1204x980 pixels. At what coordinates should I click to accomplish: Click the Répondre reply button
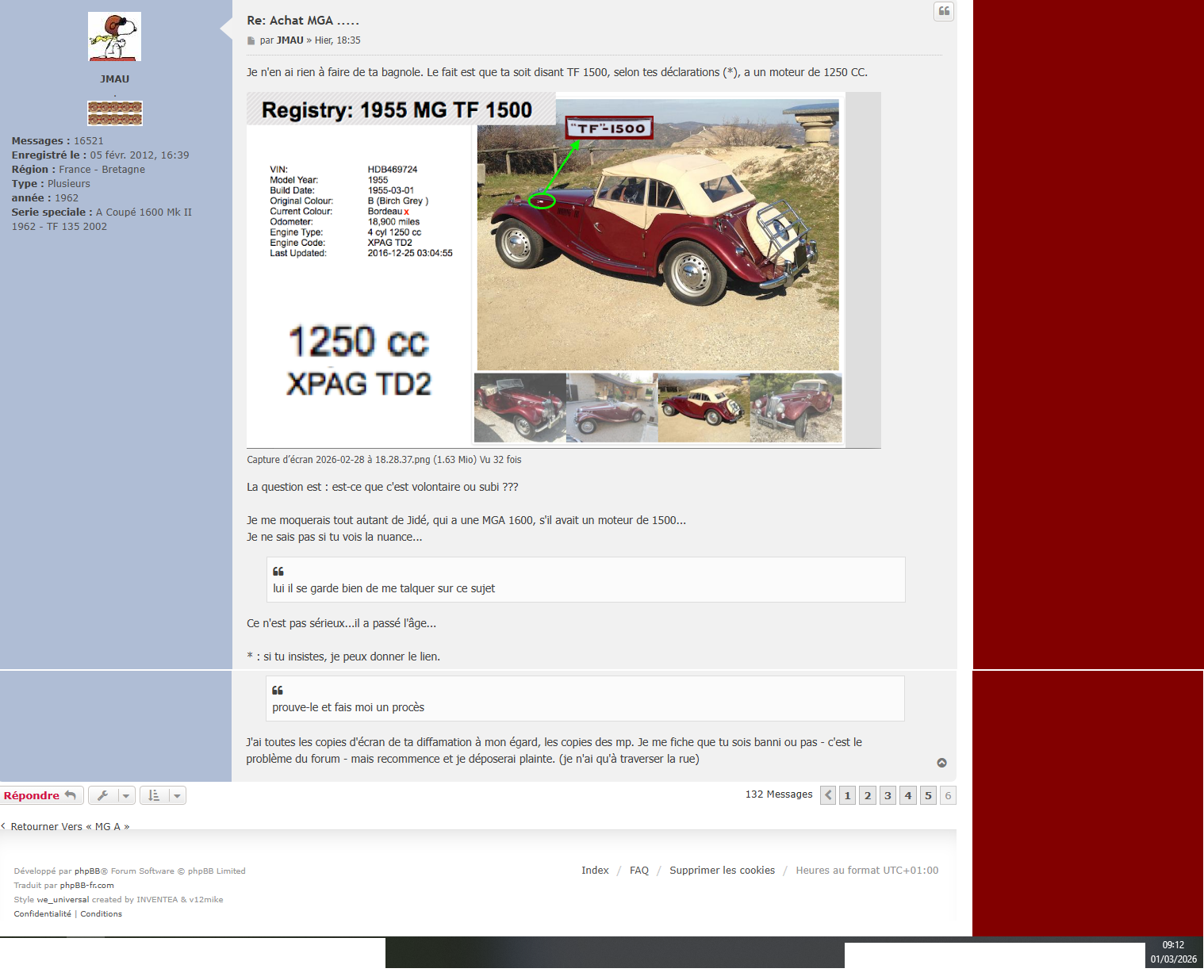(x=40, y=795)
